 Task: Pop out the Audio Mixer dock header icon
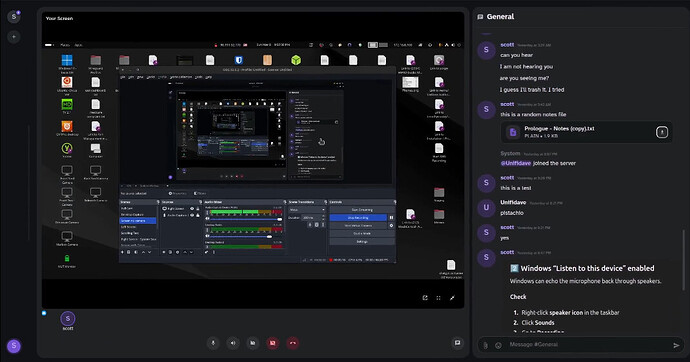point(285,202)
